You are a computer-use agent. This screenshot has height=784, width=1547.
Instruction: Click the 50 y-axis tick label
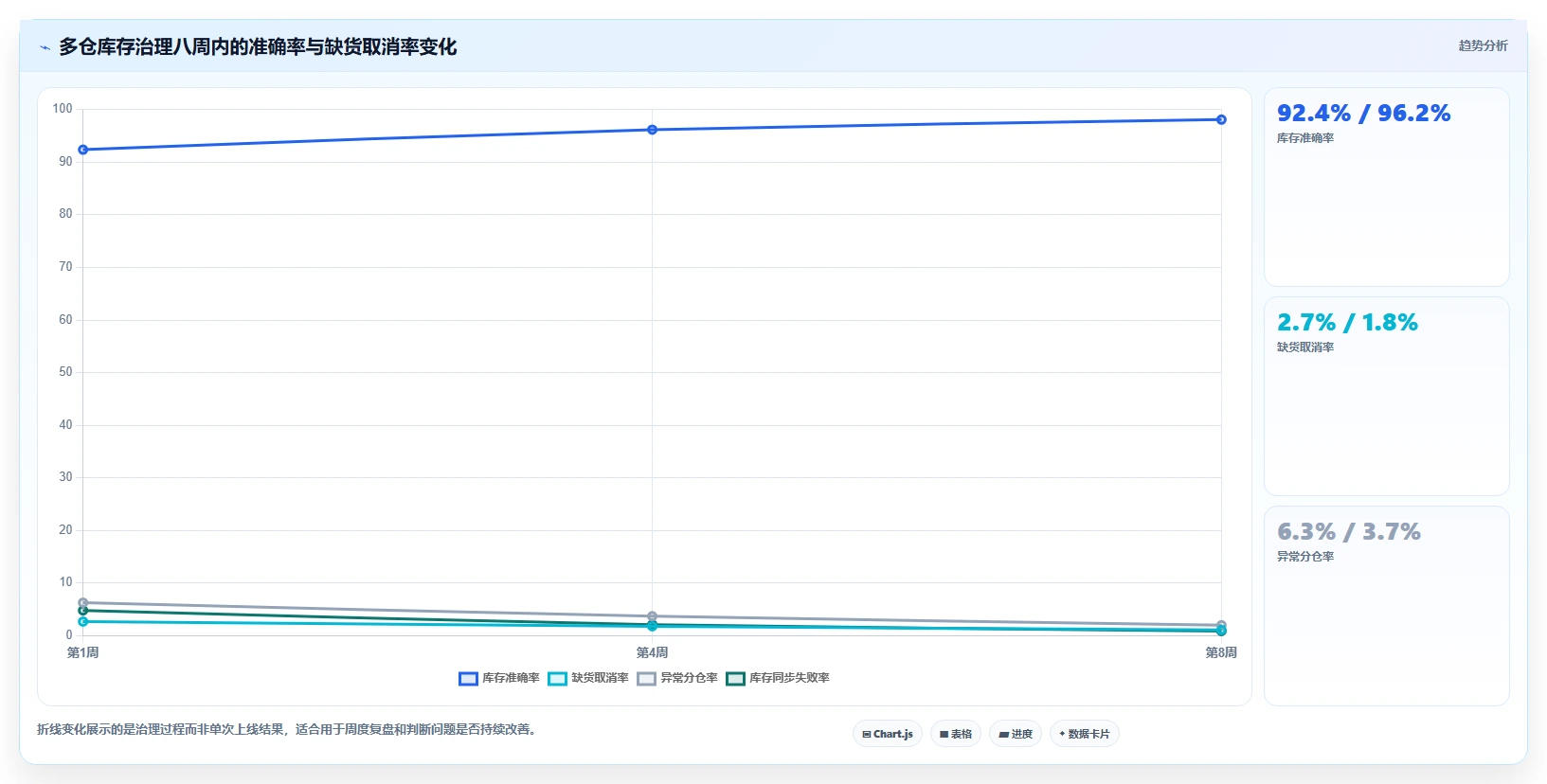[65, 372]
